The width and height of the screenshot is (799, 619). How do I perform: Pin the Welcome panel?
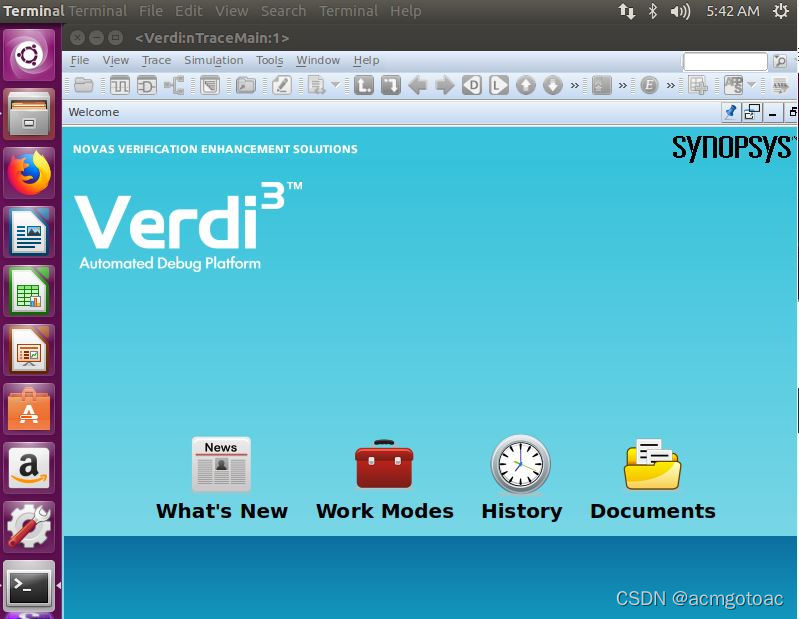pos(731,112)
